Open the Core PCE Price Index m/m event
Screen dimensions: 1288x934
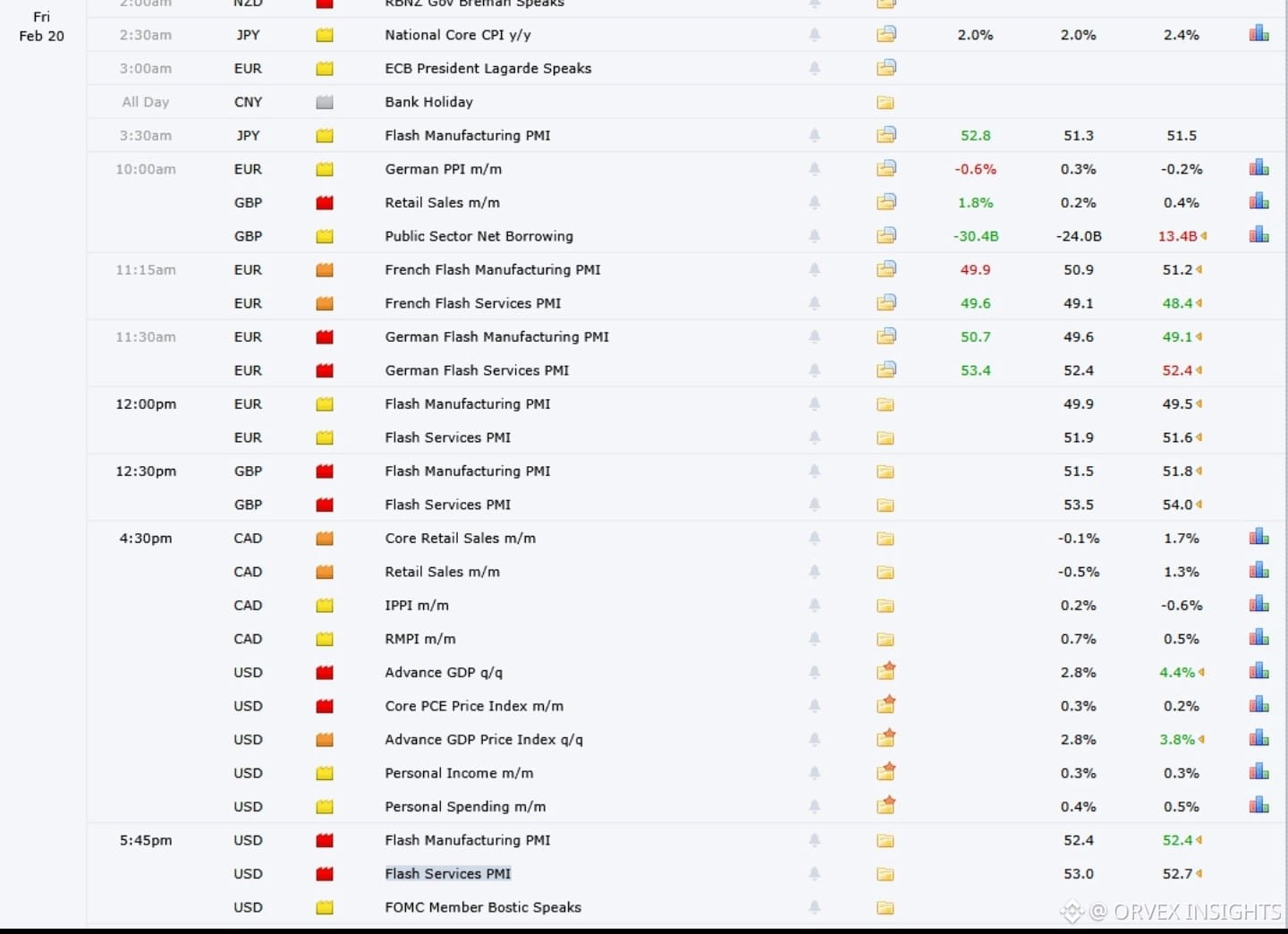[474, 706]
